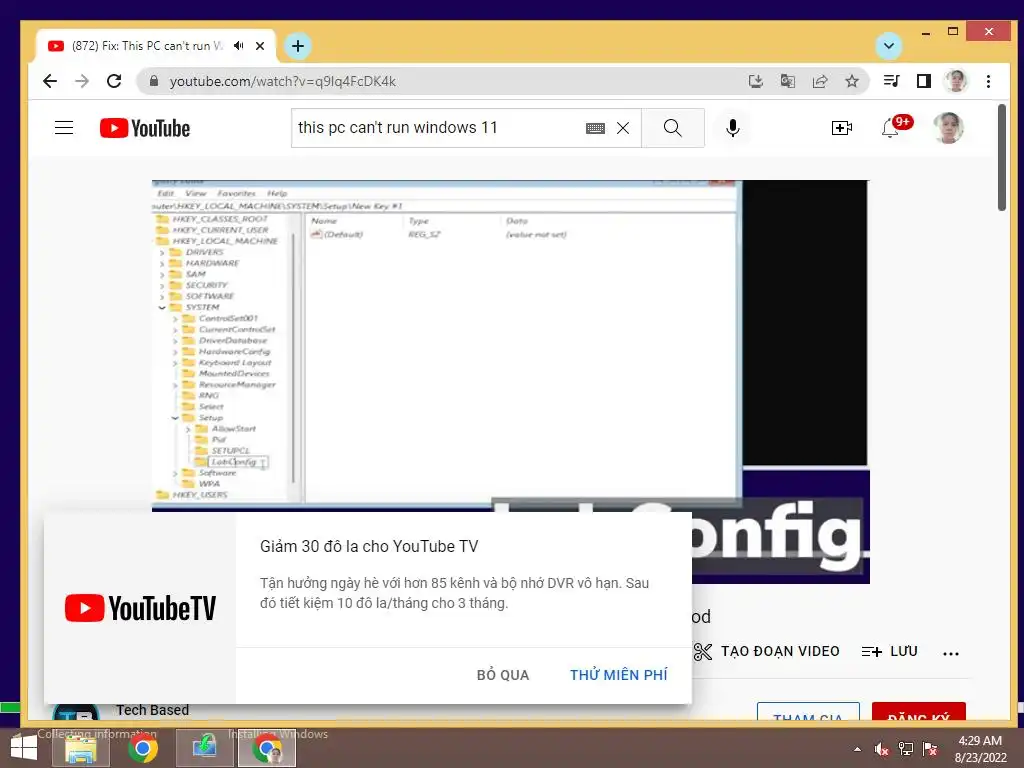
Task: Open the Tech Based channel name
Action: tap(153, 710)
